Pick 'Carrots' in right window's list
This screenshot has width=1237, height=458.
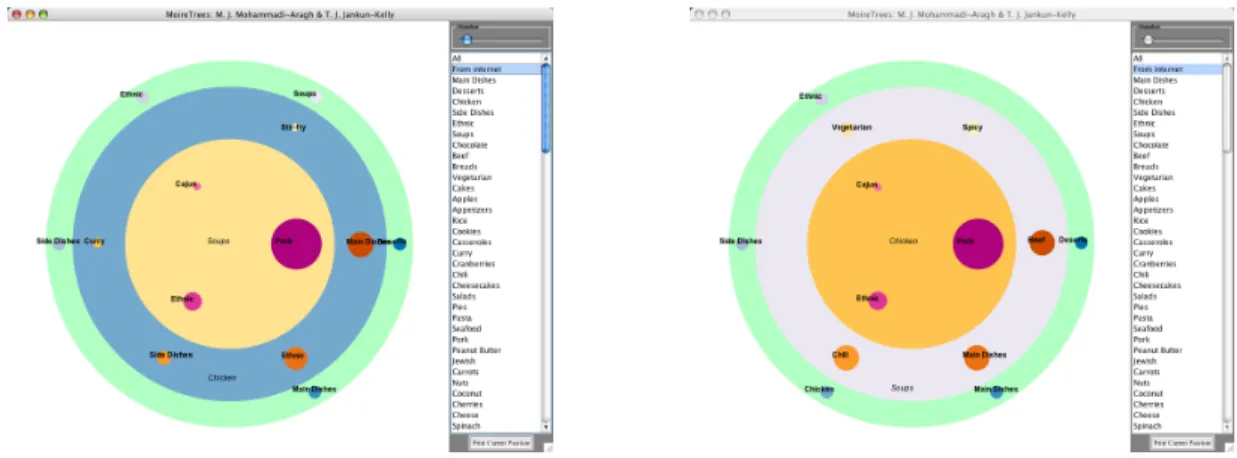1177,371
